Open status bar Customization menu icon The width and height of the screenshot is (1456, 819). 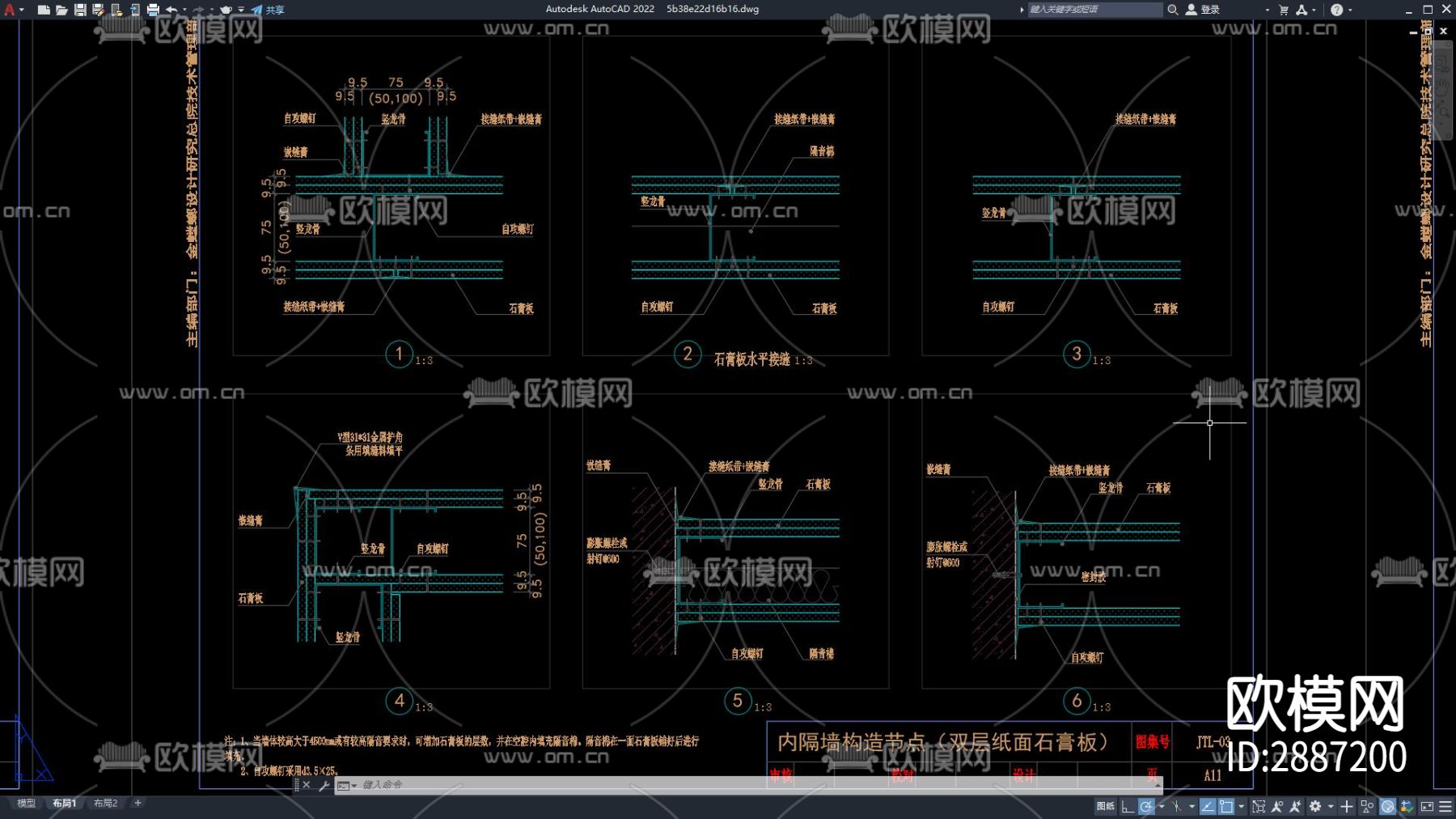(x=1445, y=806)
